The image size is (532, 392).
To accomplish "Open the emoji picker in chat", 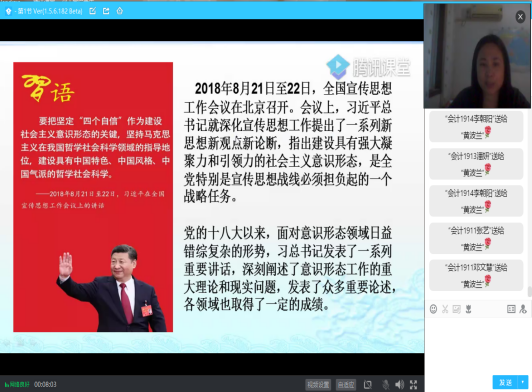I will (433, 309).
